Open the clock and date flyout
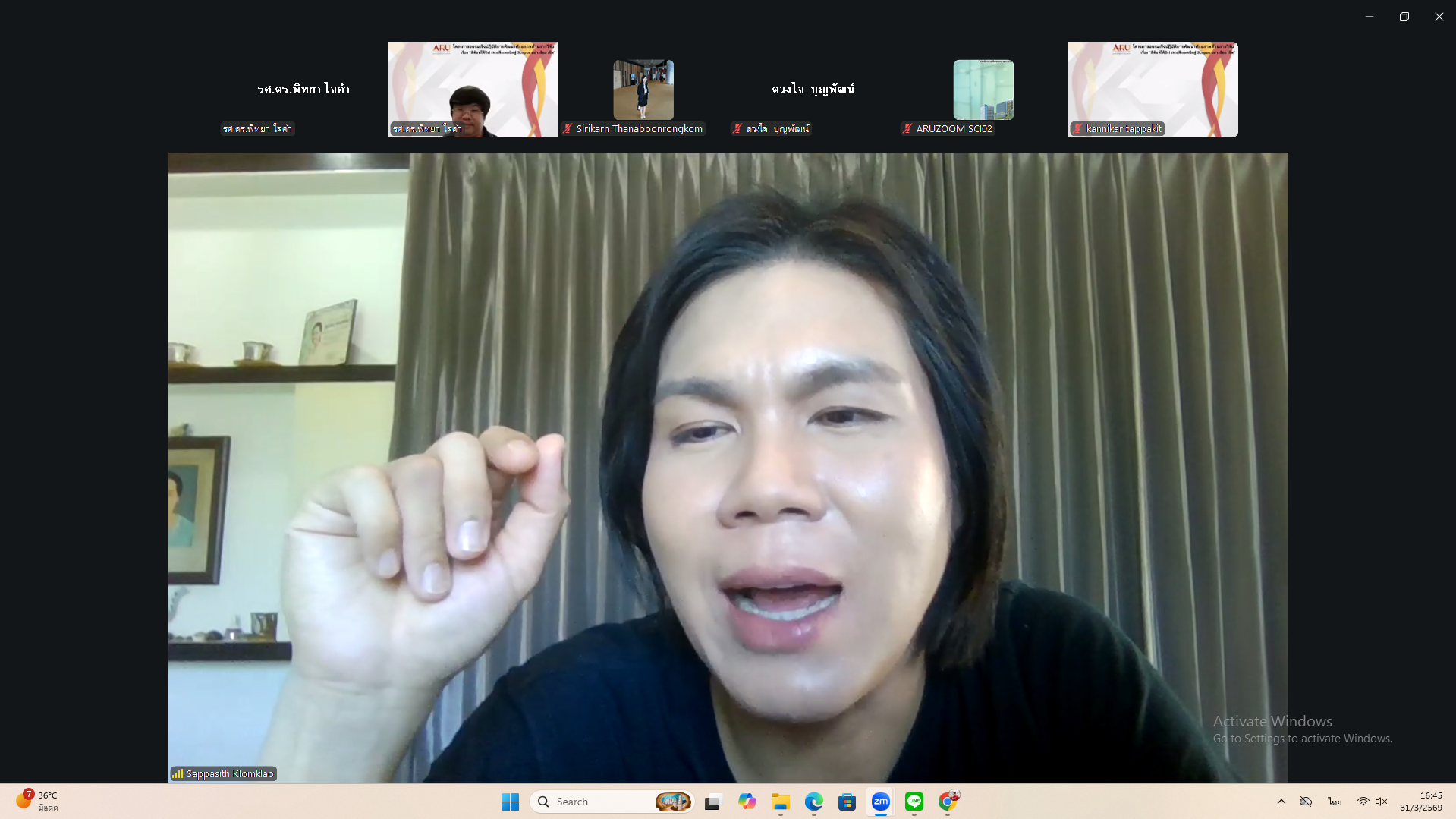 pos(1421,802)
